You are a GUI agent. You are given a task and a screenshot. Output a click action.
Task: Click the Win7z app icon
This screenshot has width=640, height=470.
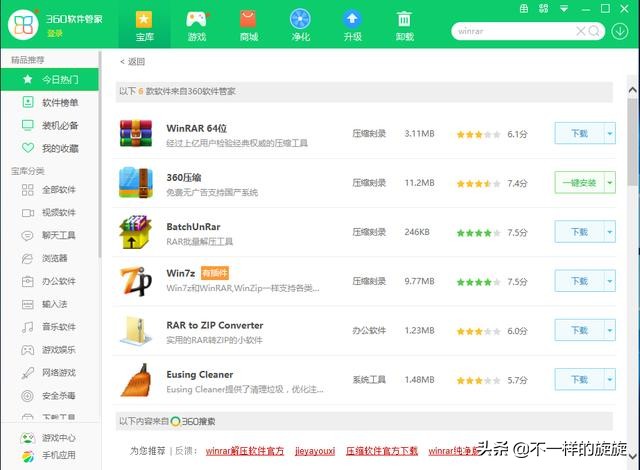point(136,281)
